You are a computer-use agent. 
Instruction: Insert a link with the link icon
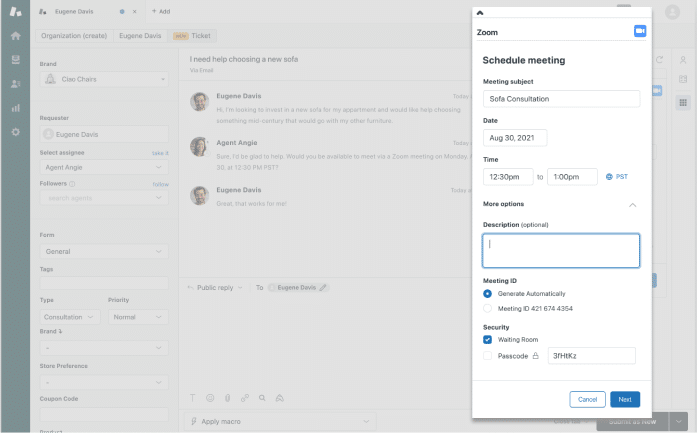[245, 398]
